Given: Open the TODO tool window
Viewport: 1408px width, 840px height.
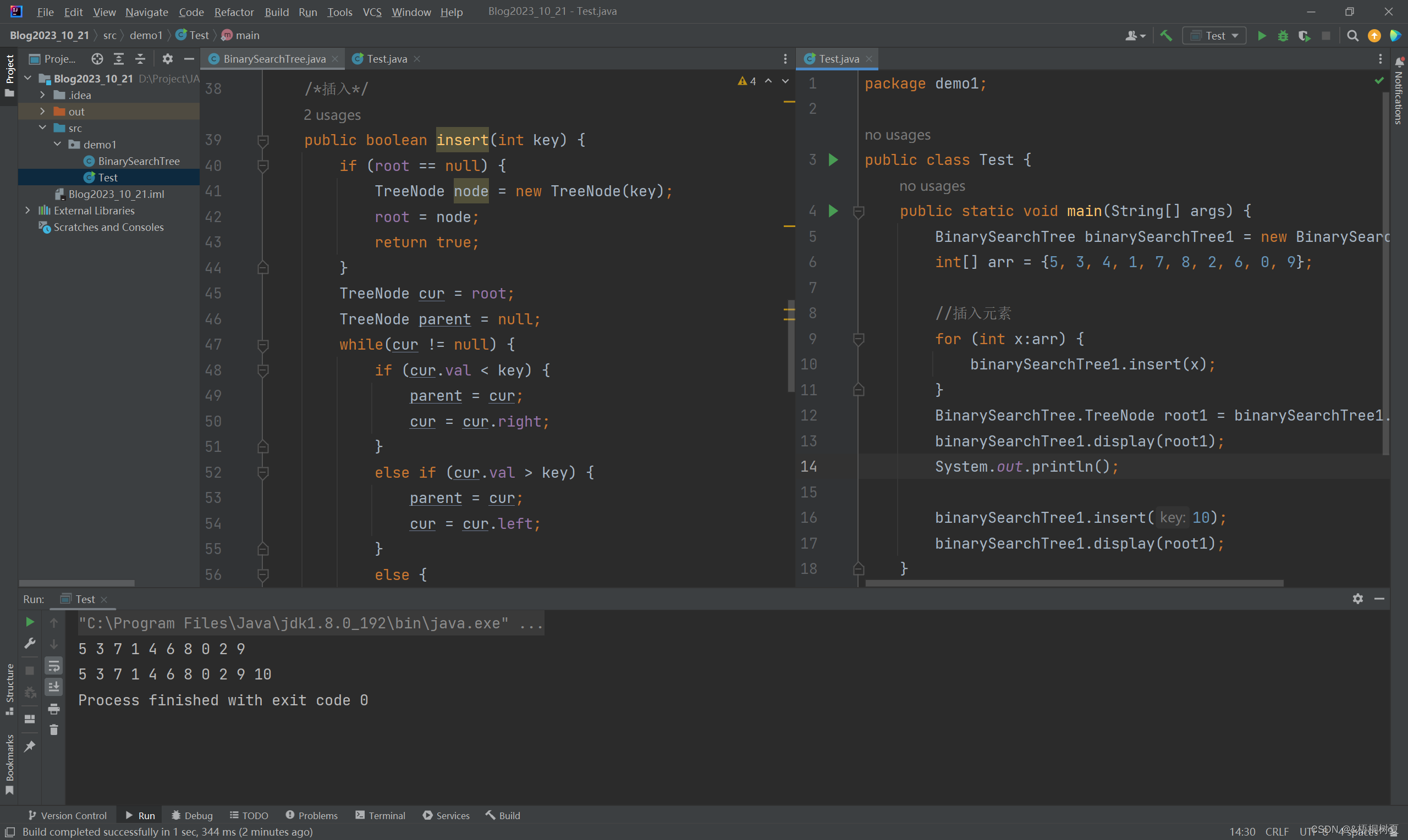Looking at the screenshot, I should pos(249,815).
